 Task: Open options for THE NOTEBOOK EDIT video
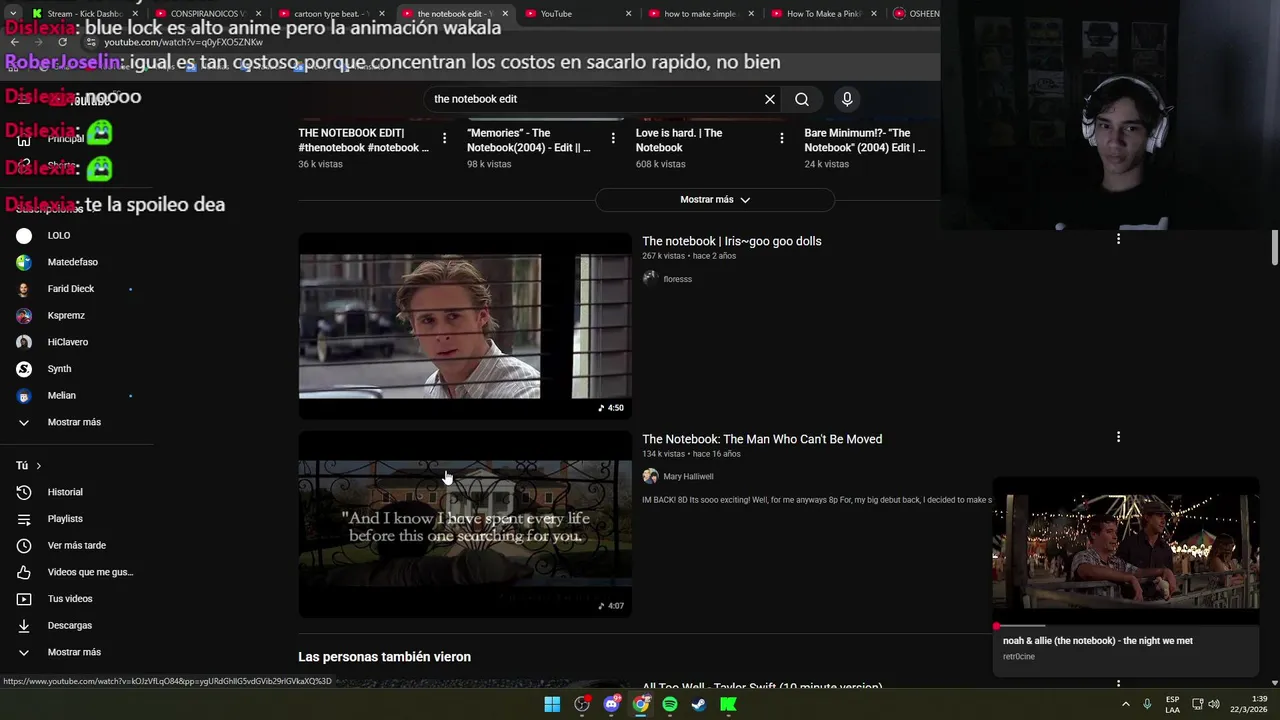pos(445,139)
